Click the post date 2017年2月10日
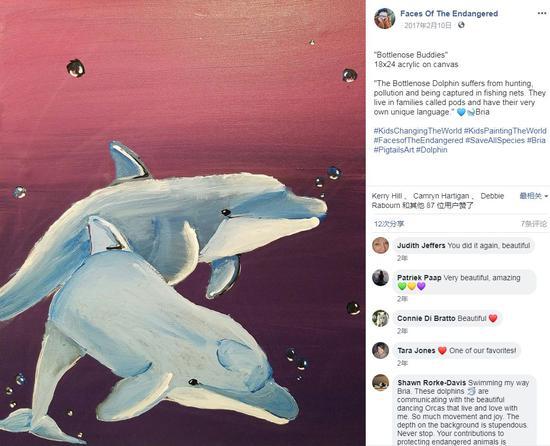Viewport: 550px width, 446px height. 428,25
